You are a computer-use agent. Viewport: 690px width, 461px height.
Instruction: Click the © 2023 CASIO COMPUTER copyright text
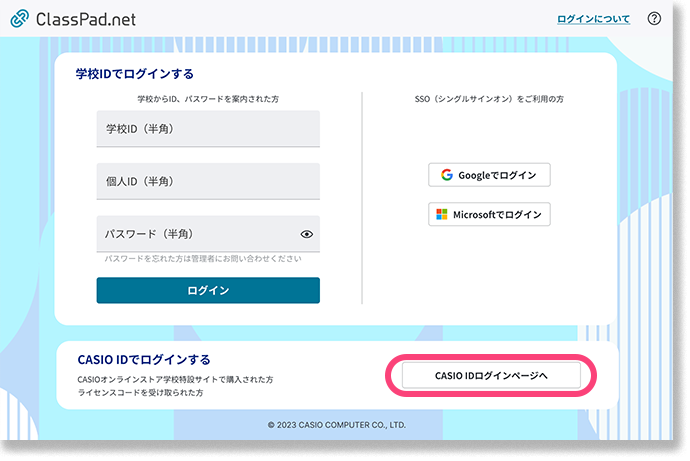337,425
